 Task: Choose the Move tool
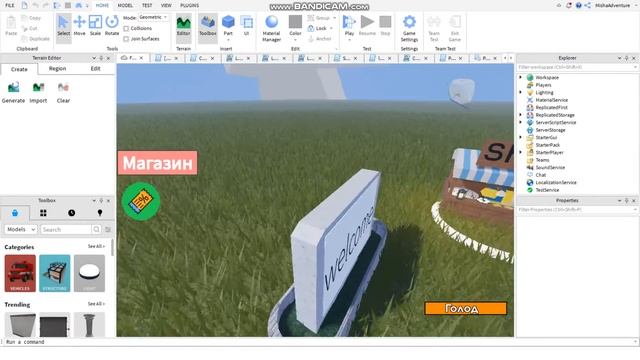(x=79, y=26)
